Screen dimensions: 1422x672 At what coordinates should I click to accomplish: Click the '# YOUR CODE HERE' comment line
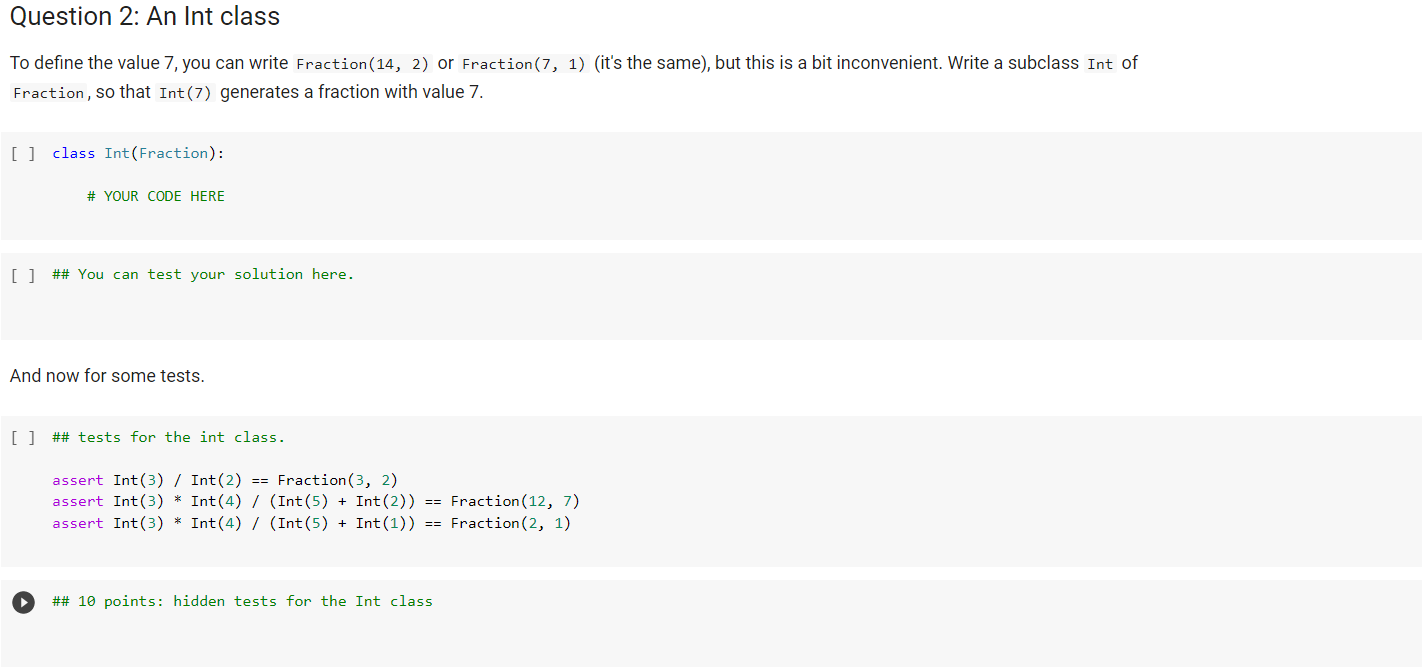point(156,196)
